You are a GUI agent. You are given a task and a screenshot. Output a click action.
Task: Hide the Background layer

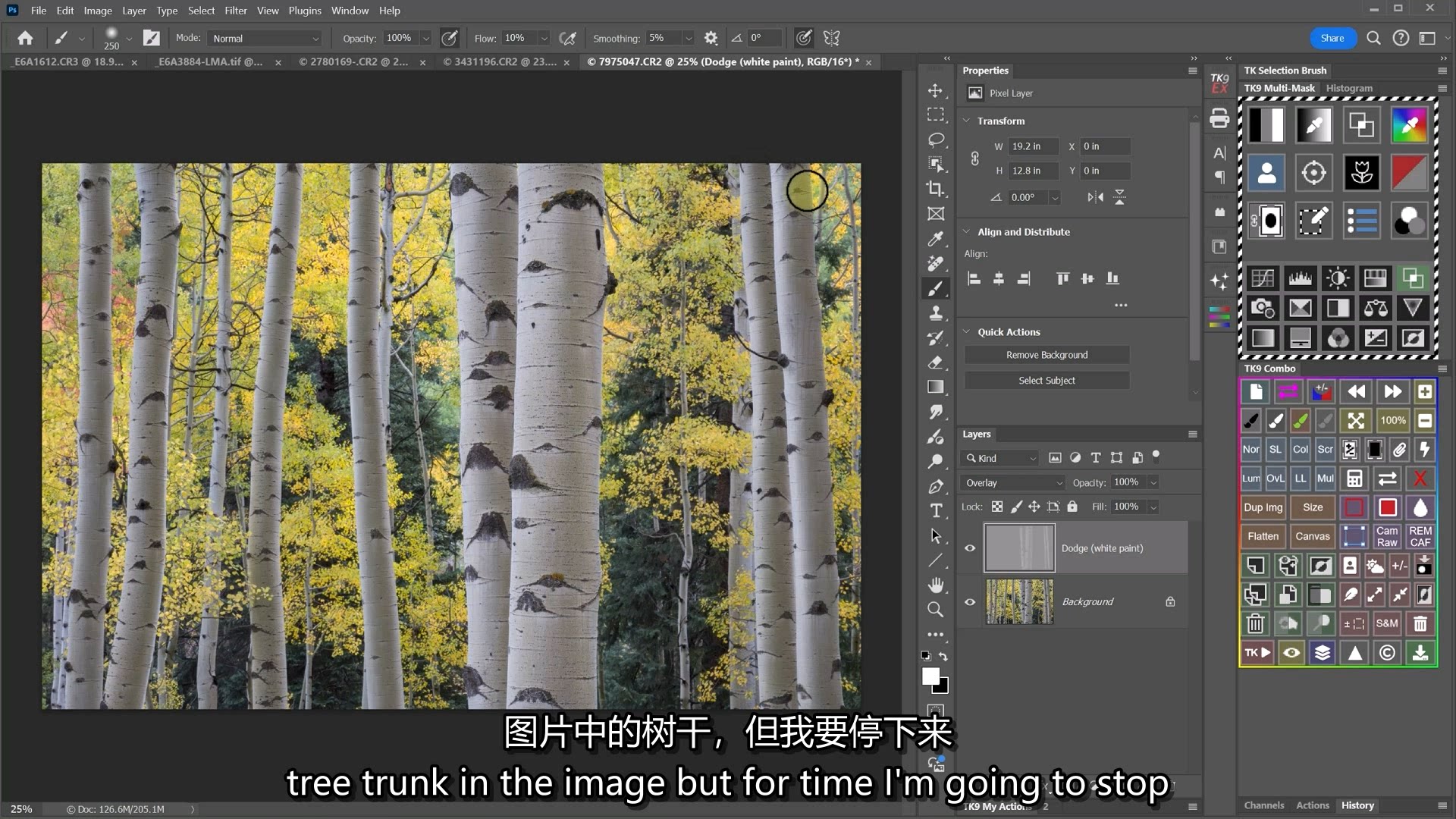pyautogui.click(x=970, y=602)
